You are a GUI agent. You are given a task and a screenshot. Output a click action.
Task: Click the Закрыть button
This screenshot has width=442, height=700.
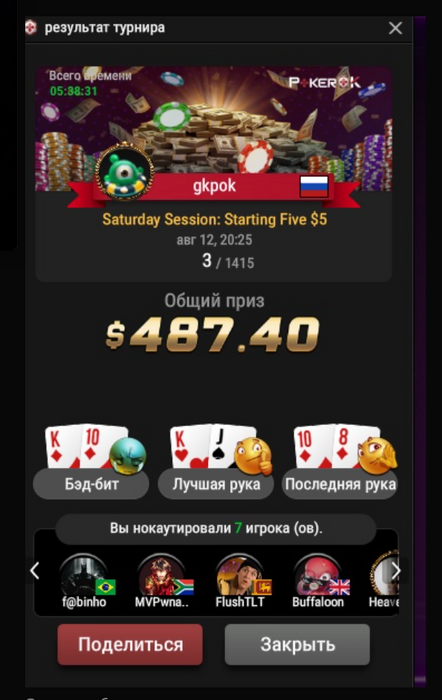pyautogui.click(x=297, y=644)
